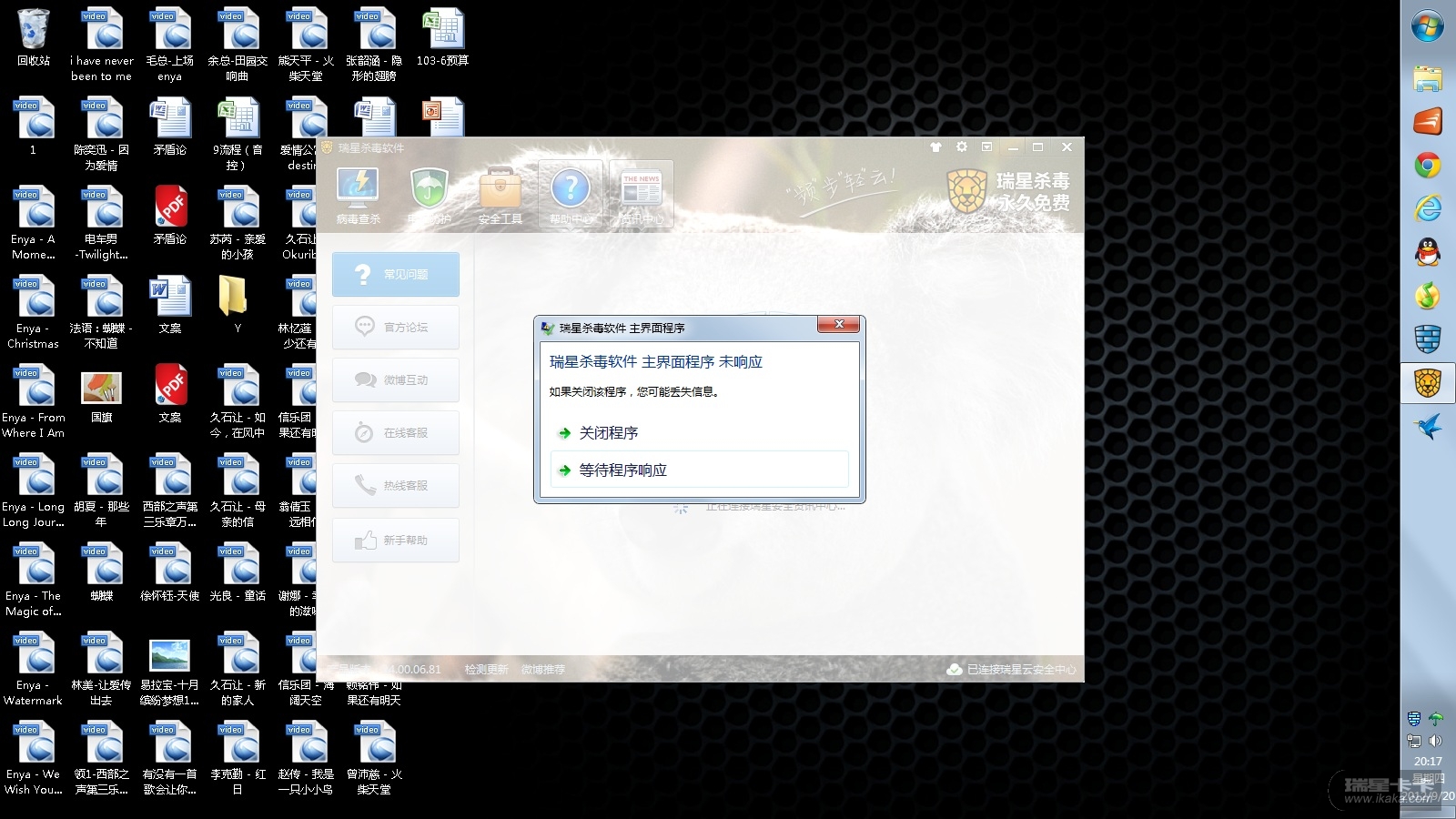Select the 文案 PDF file on desktop
This screenshot has height=819, width=1456.
pyautogui.click(x=170, y=396)
